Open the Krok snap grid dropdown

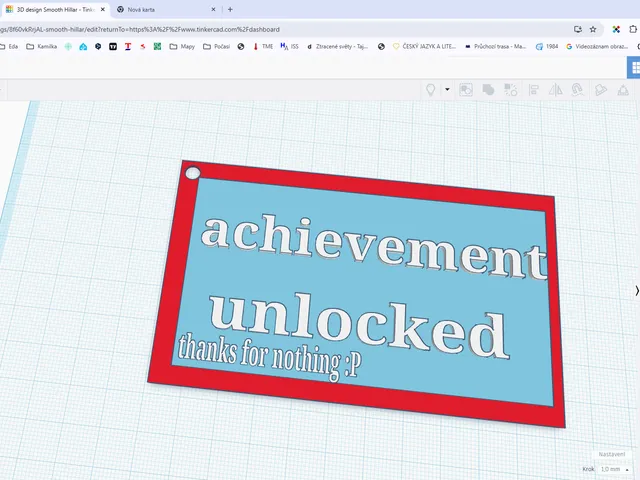(615, 469)
